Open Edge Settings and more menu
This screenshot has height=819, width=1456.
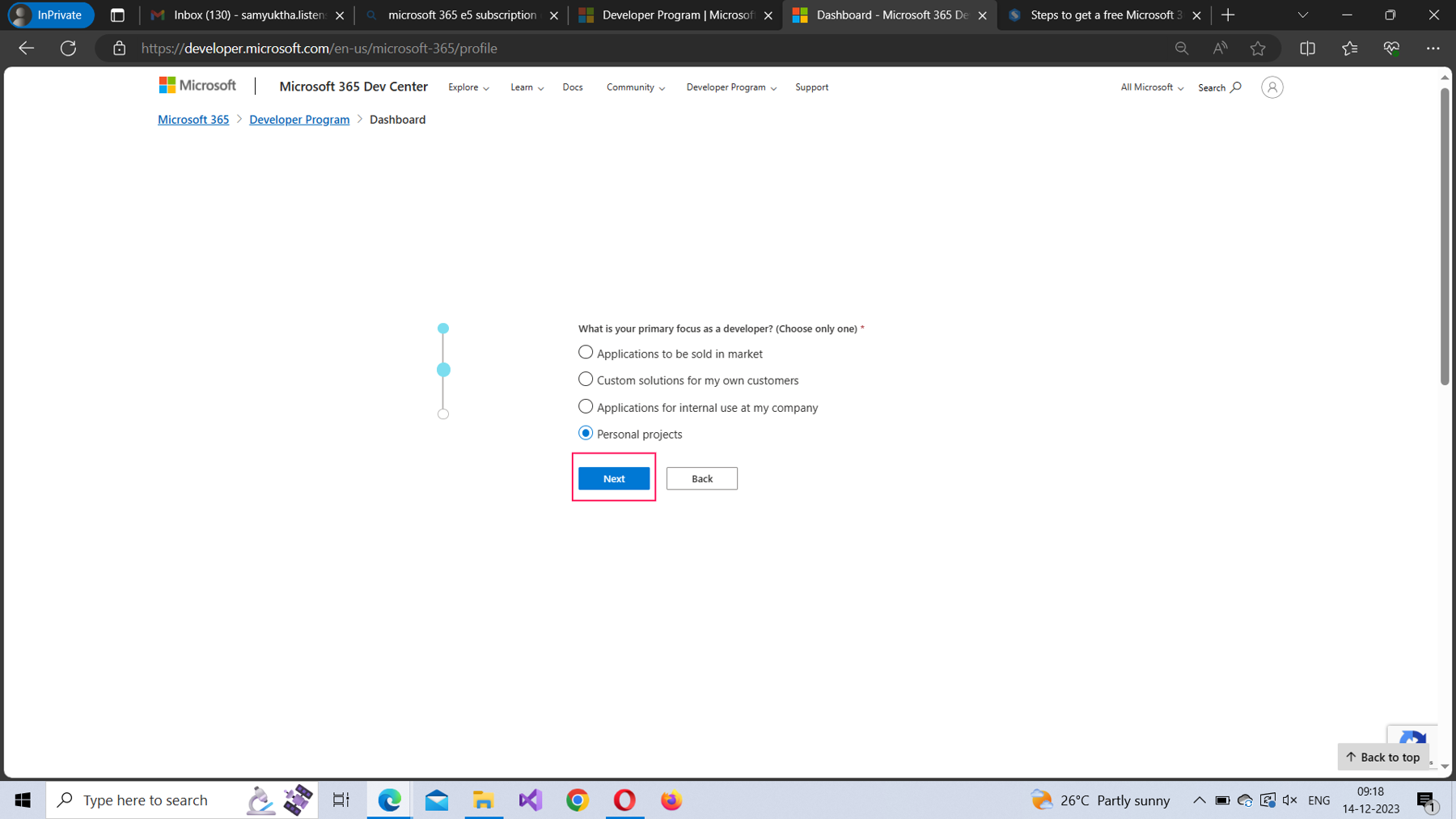coord(1433,49)
